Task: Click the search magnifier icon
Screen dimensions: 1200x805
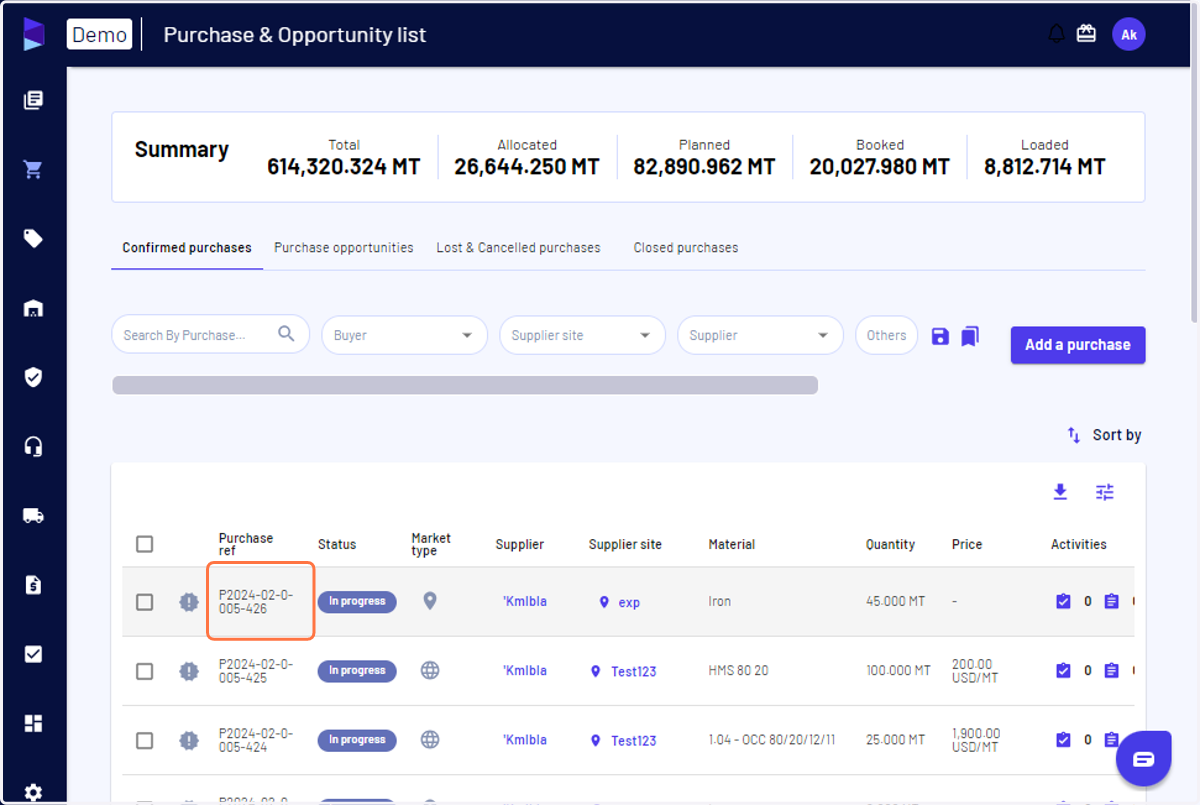Action: (286, 334)
